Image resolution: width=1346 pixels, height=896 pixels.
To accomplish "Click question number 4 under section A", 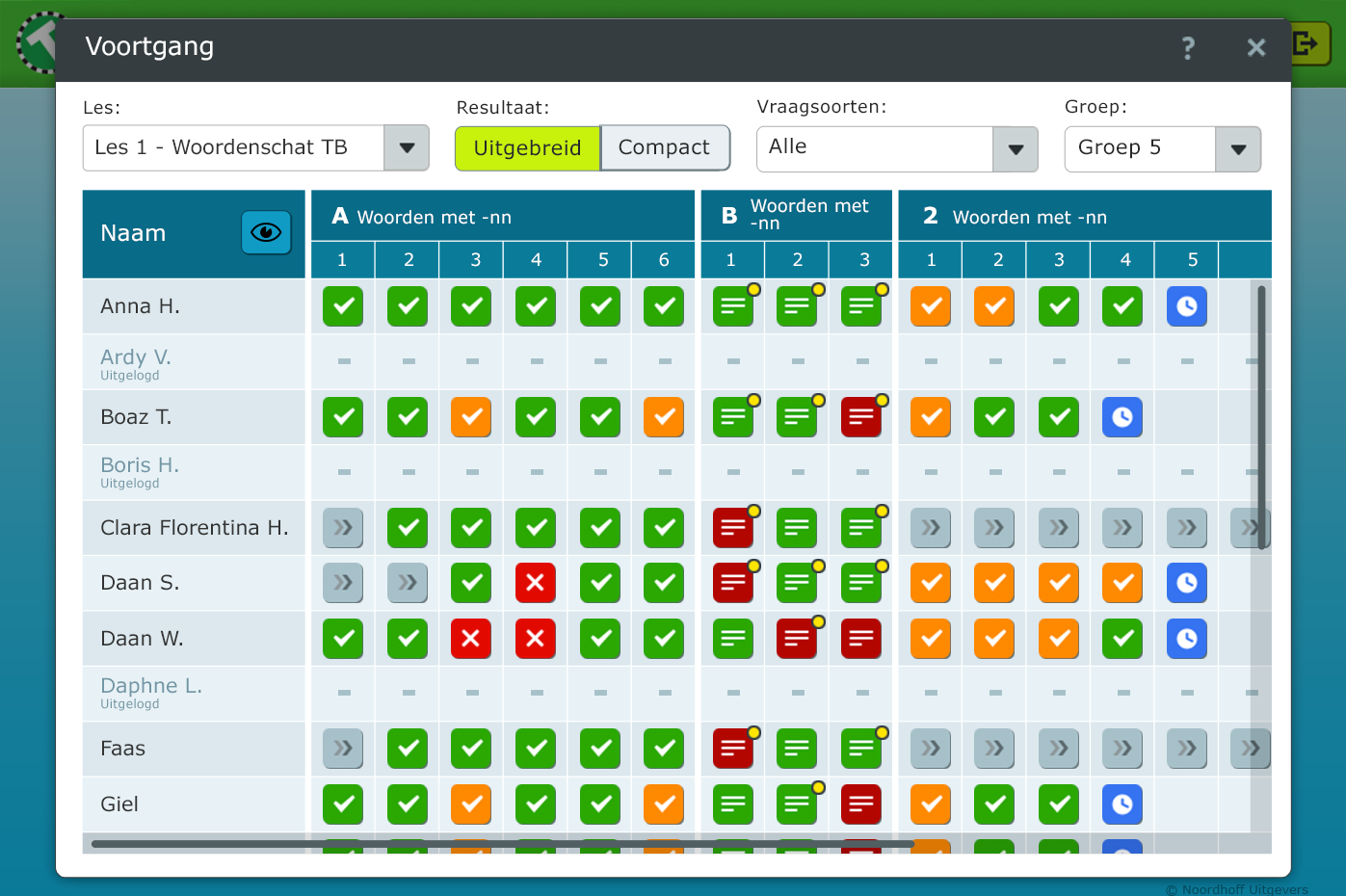I will (536, 260).
